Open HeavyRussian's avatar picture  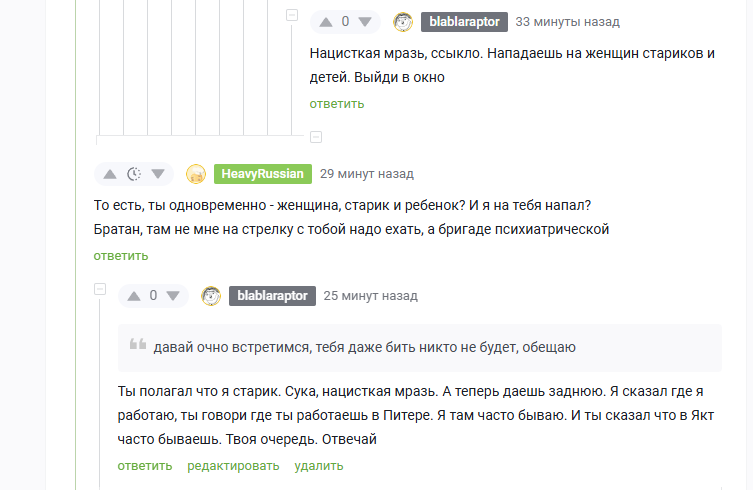point(196,173)
